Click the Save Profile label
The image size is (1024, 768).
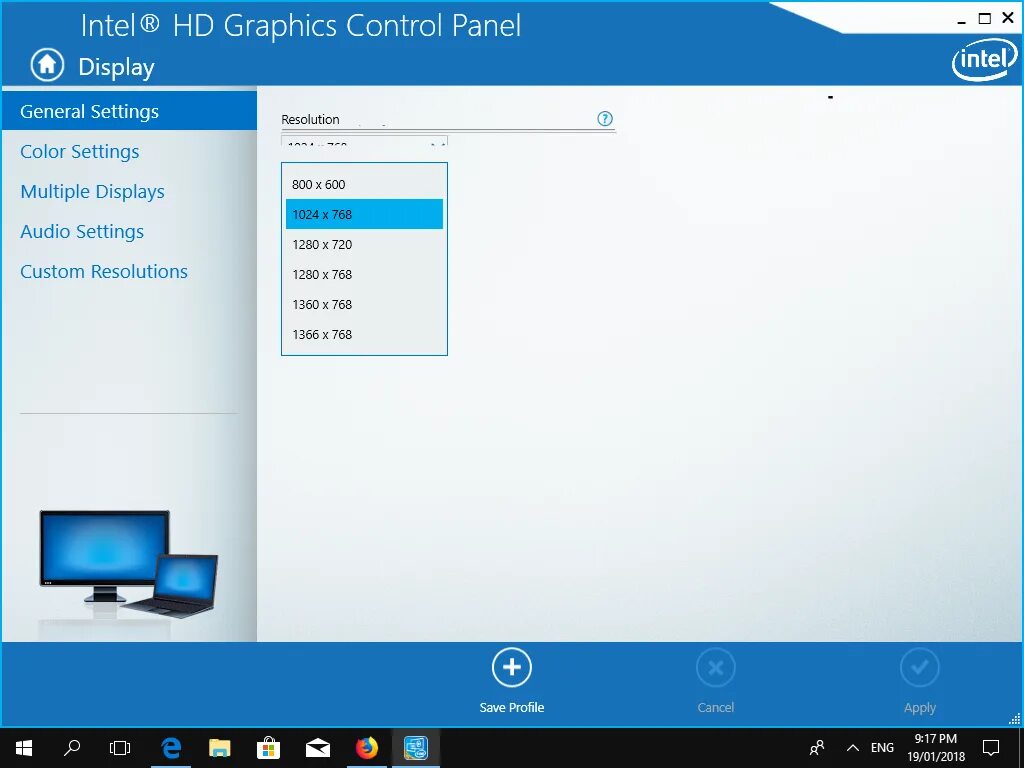pos(511,707)
